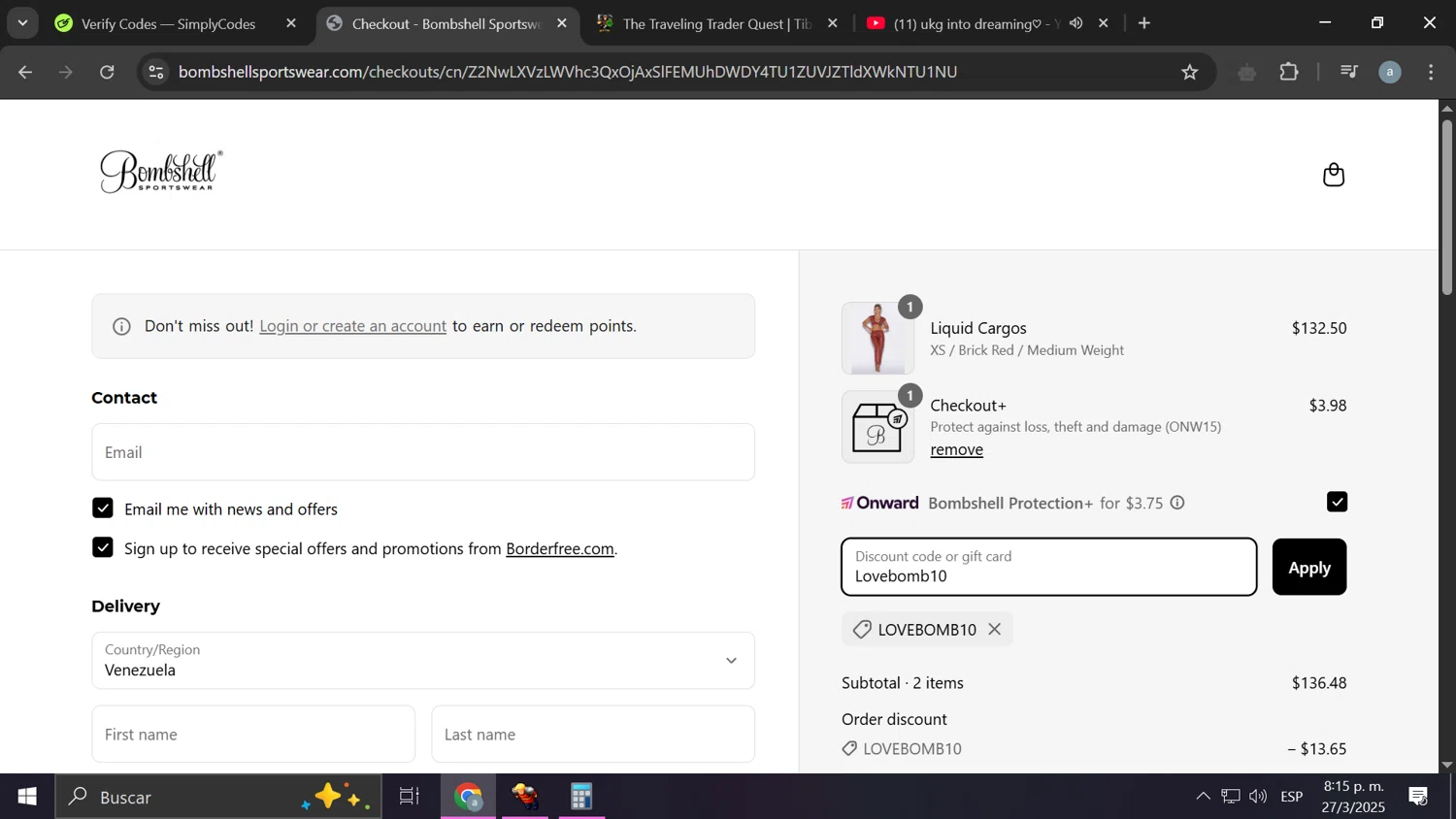The height and width of the screenshot is (819, 1456).
Task: Show hidden system tray icons
Action: (x=1203, y=797)
